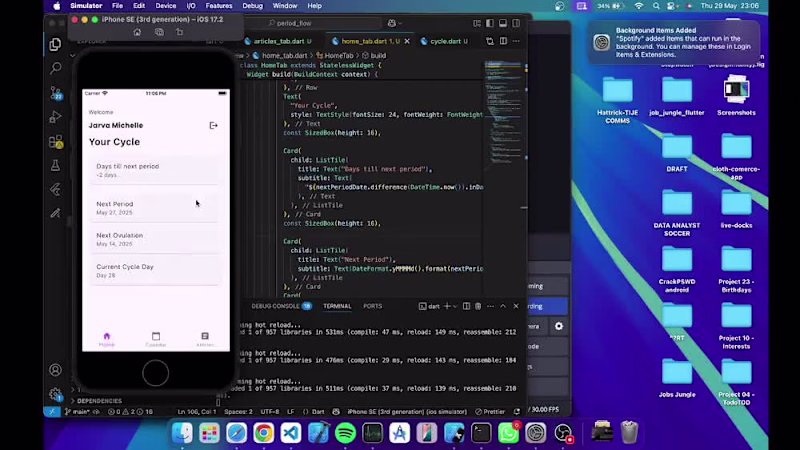Screen dimensions: 800x450
Task: Open the Debug menu in menu bar
Action: pyautogui.click(x=253, y=6)
